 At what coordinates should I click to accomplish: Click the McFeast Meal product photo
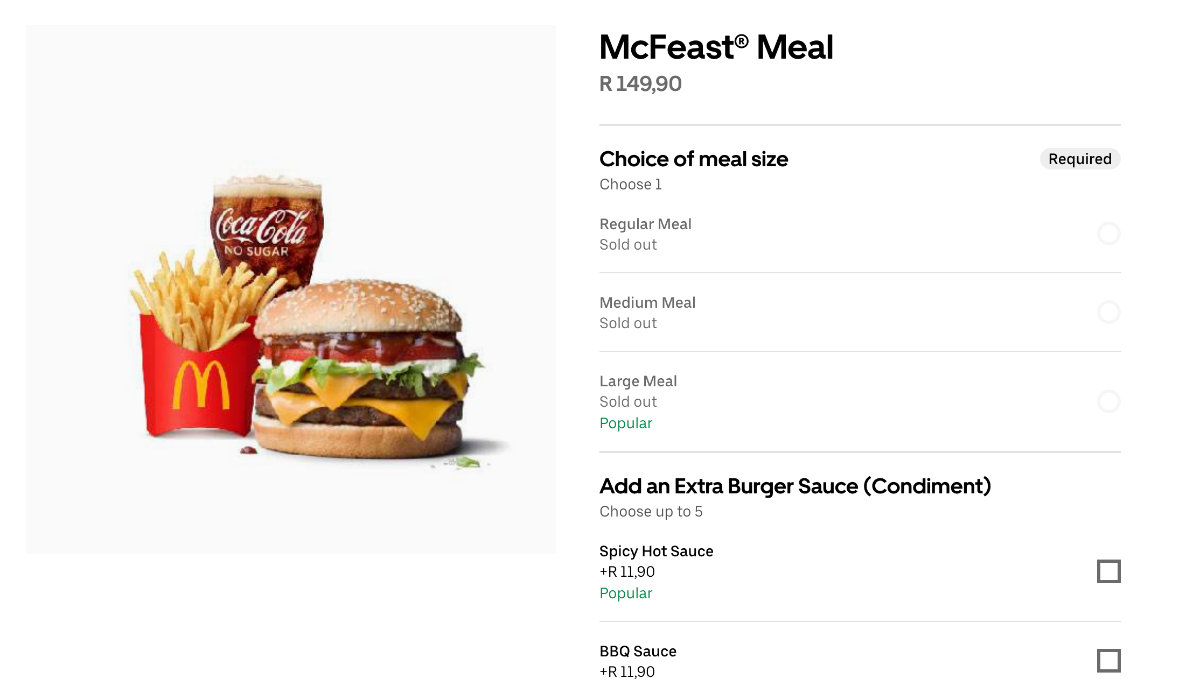(x=292, y=290)
